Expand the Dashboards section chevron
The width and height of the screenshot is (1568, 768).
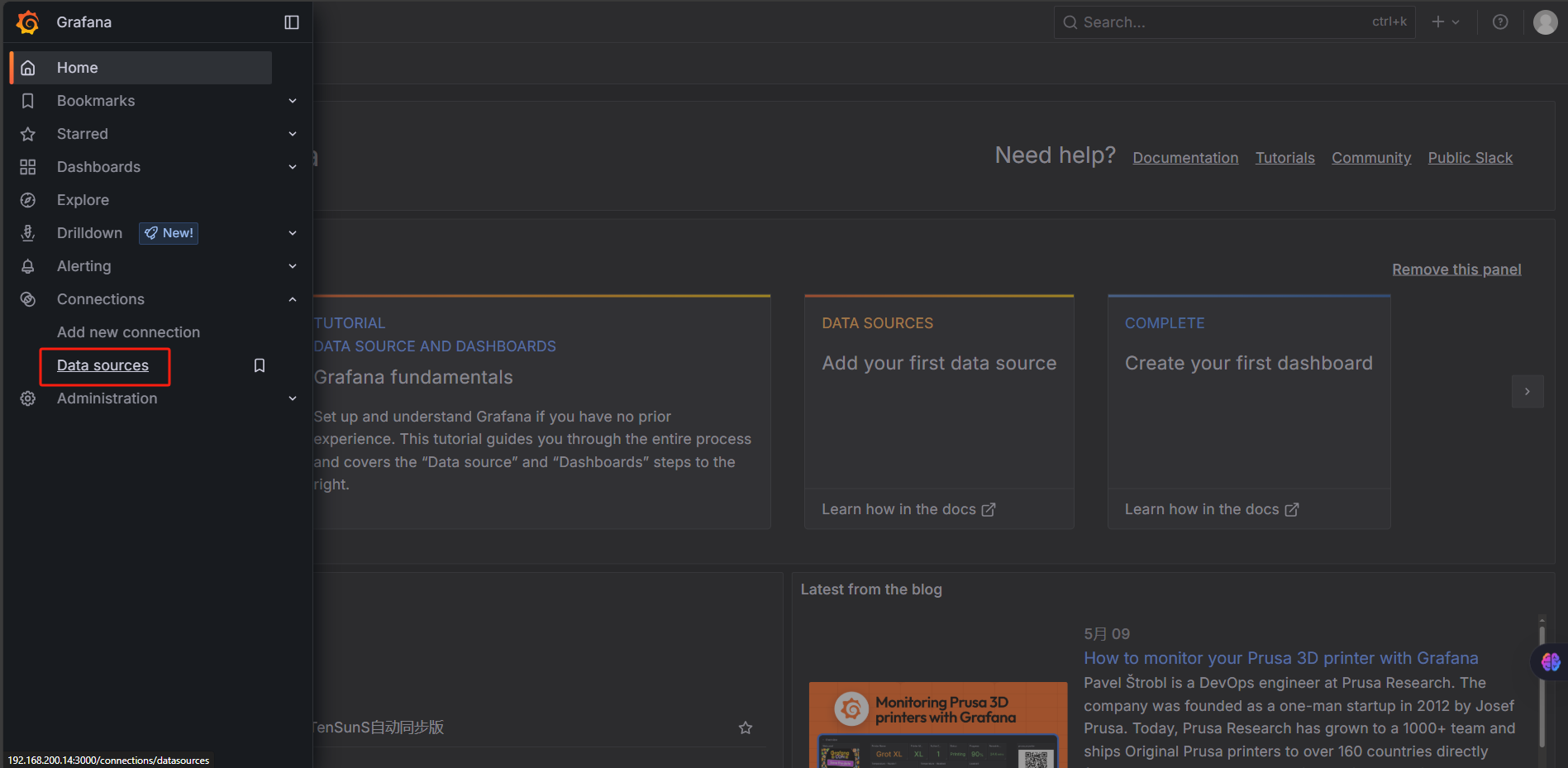click(x=293, y=167)
